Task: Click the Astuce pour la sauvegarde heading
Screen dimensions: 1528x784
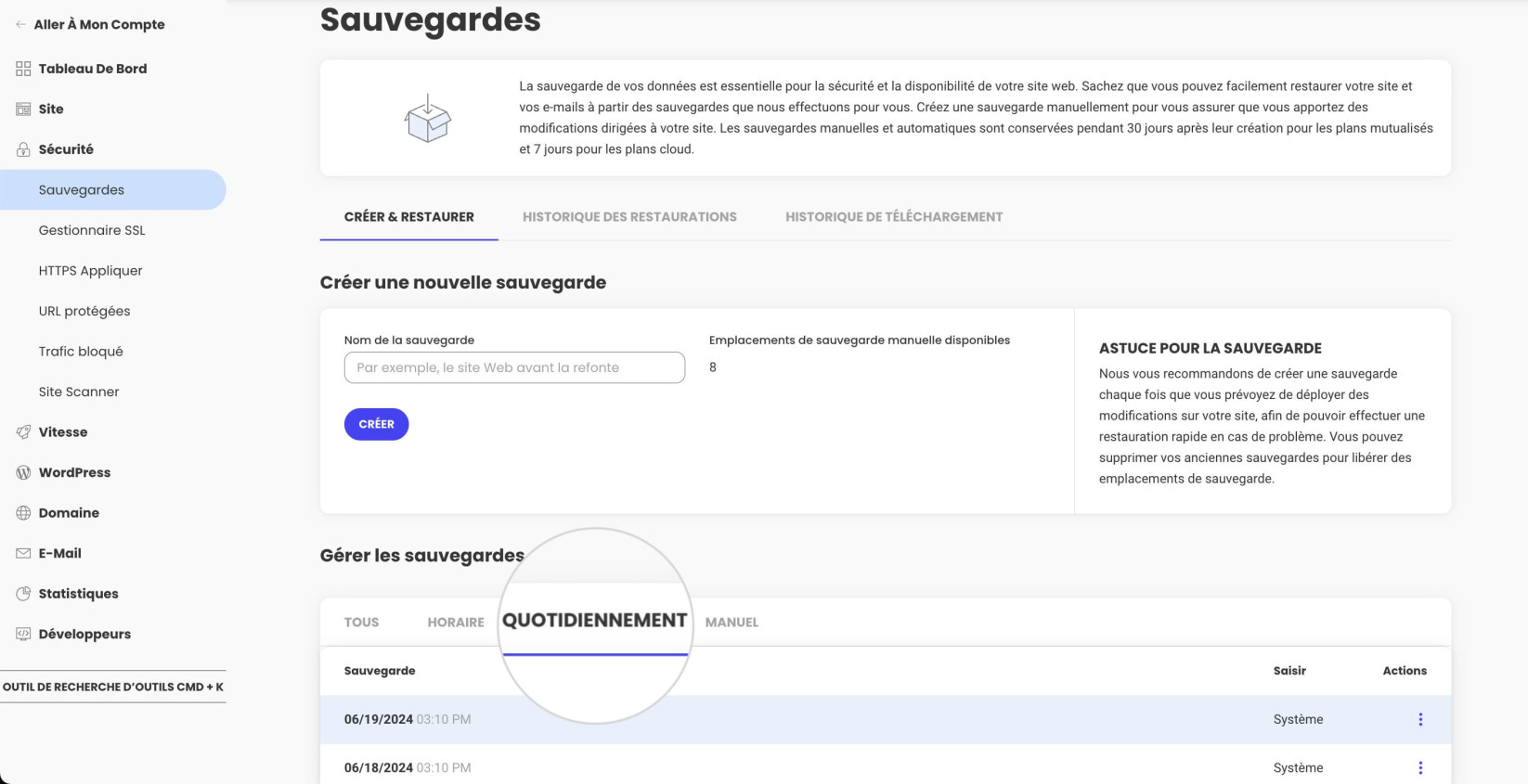Action: [1211, 348]
